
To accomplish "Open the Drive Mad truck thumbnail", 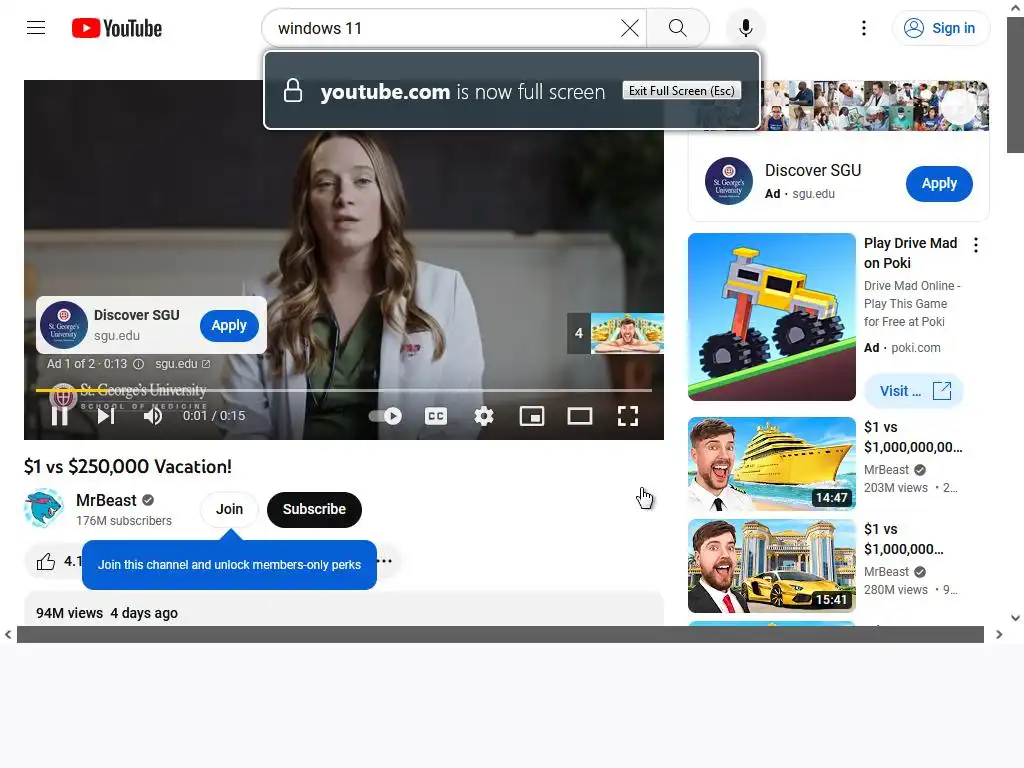I will click(771, 317).
